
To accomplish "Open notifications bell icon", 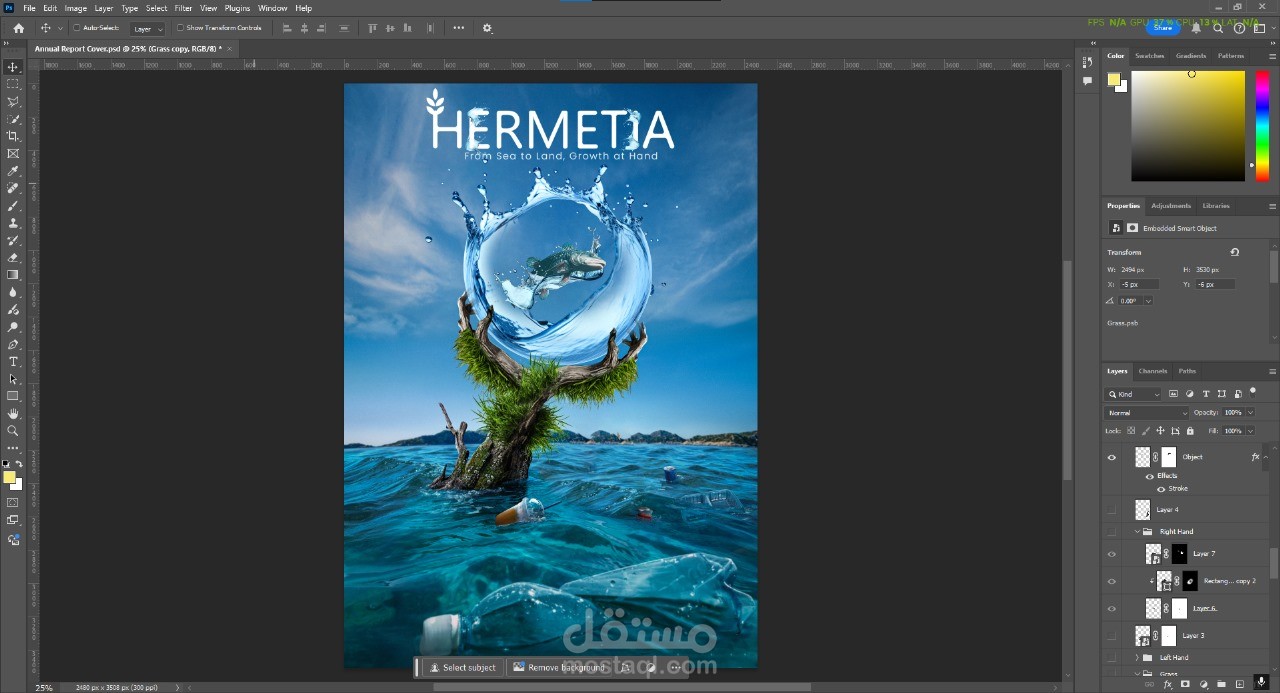I will click(1196, 28).
